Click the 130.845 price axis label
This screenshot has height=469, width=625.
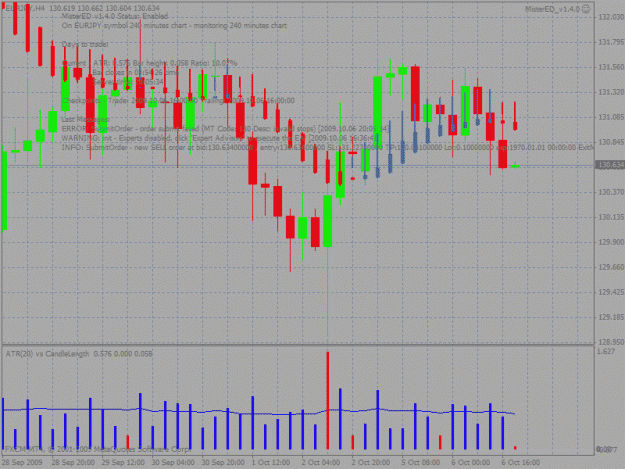coord(611,142)
